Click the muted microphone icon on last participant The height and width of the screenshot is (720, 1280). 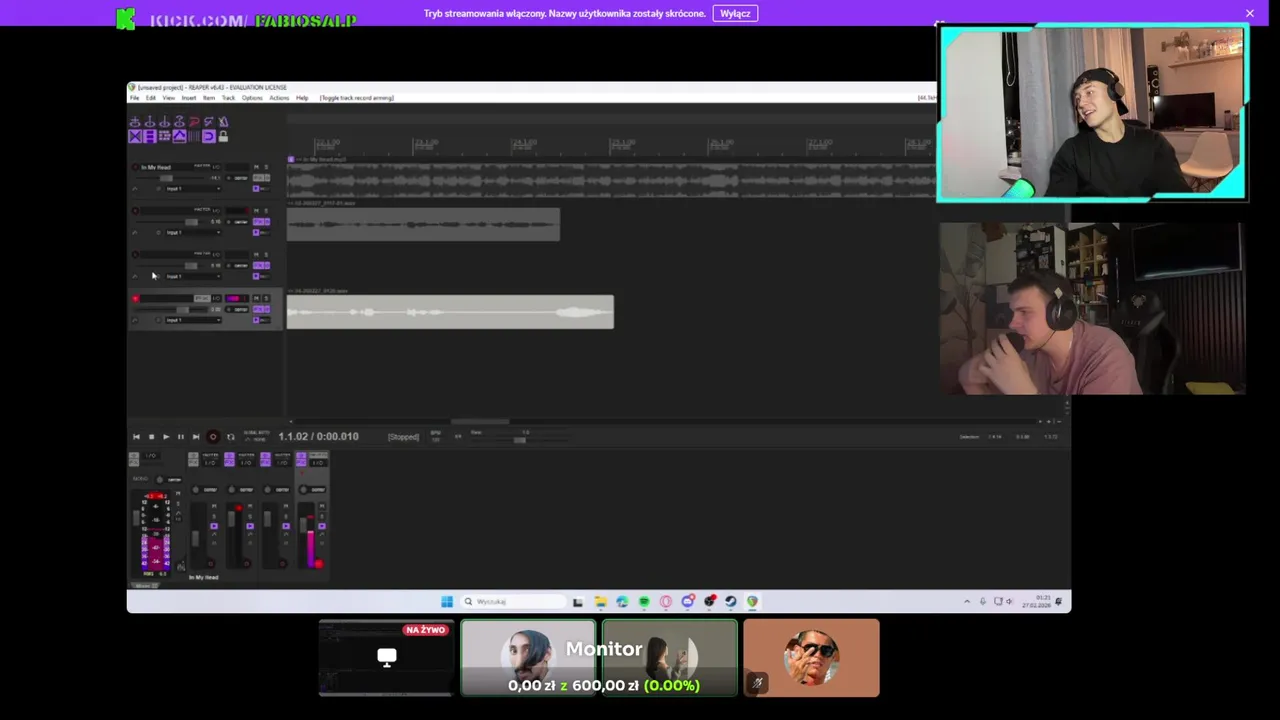pos(757,683)
